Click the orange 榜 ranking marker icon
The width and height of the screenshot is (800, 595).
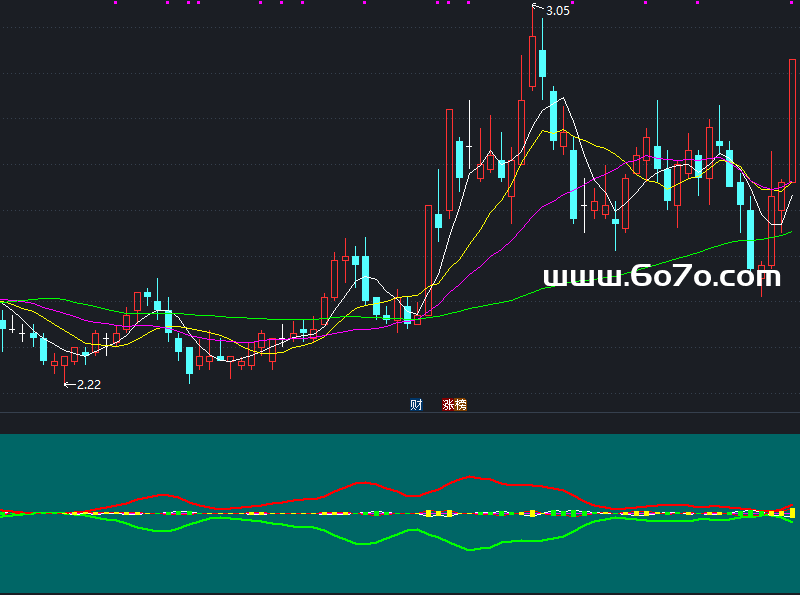click(460, 405)
